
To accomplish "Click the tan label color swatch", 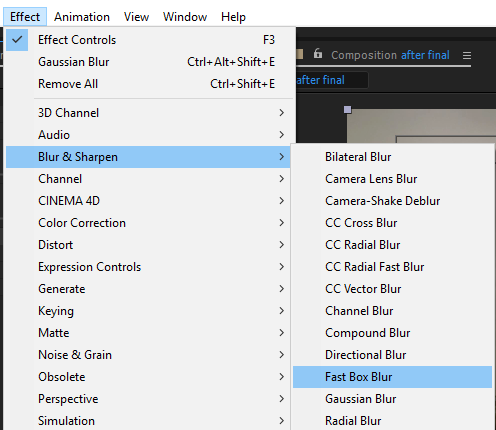I will pos(300,54).
